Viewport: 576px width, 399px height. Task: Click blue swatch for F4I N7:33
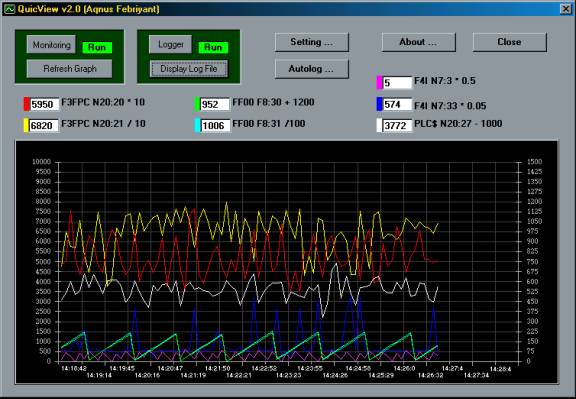379,104
